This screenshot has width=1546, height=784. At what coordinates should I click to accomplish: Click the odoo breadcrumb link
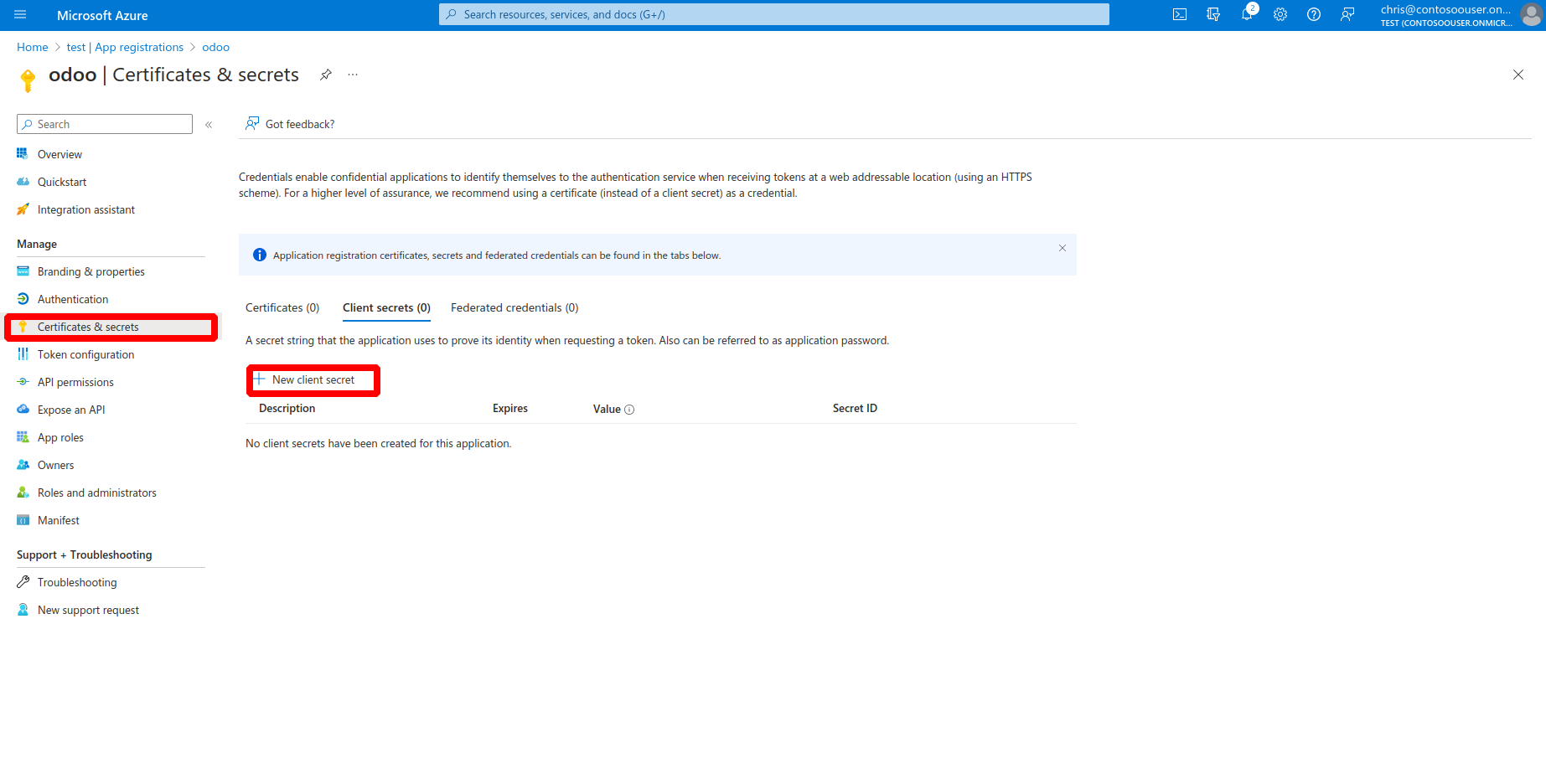[x=215, y=48]
